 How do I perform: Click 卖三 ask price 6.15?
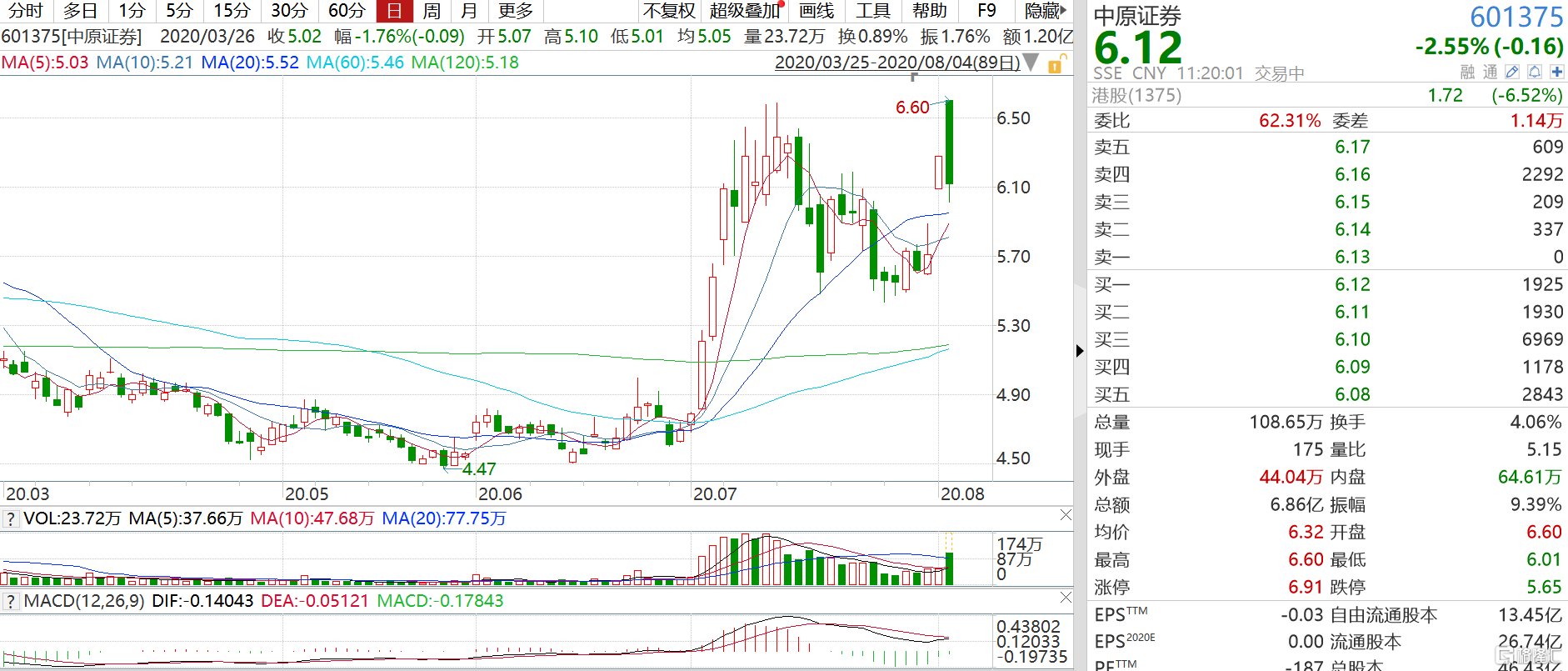(x=1352, y=202)
